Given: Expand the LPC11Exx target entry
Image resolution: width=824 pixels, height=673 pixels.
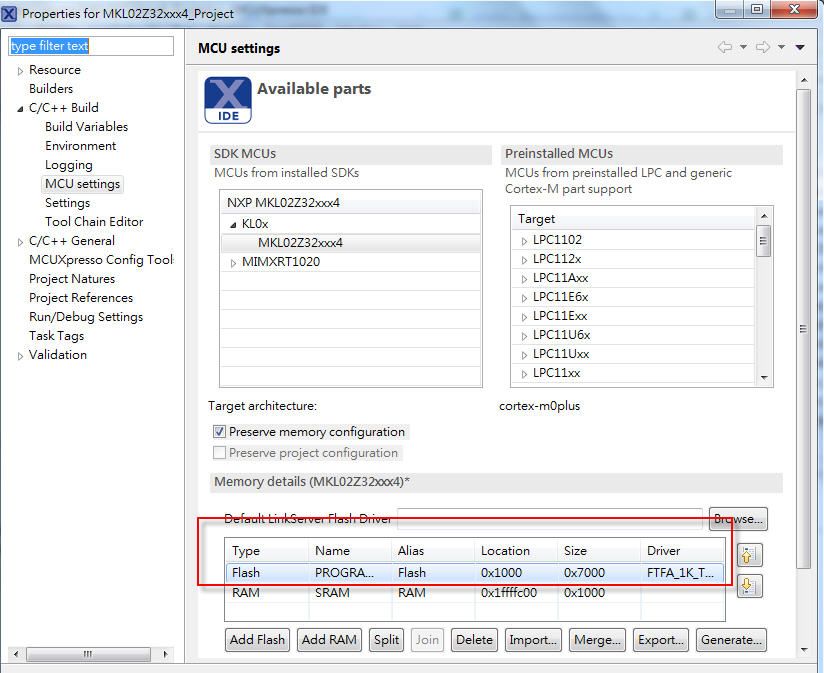Looking at the screenshot, I should (524, 317).
